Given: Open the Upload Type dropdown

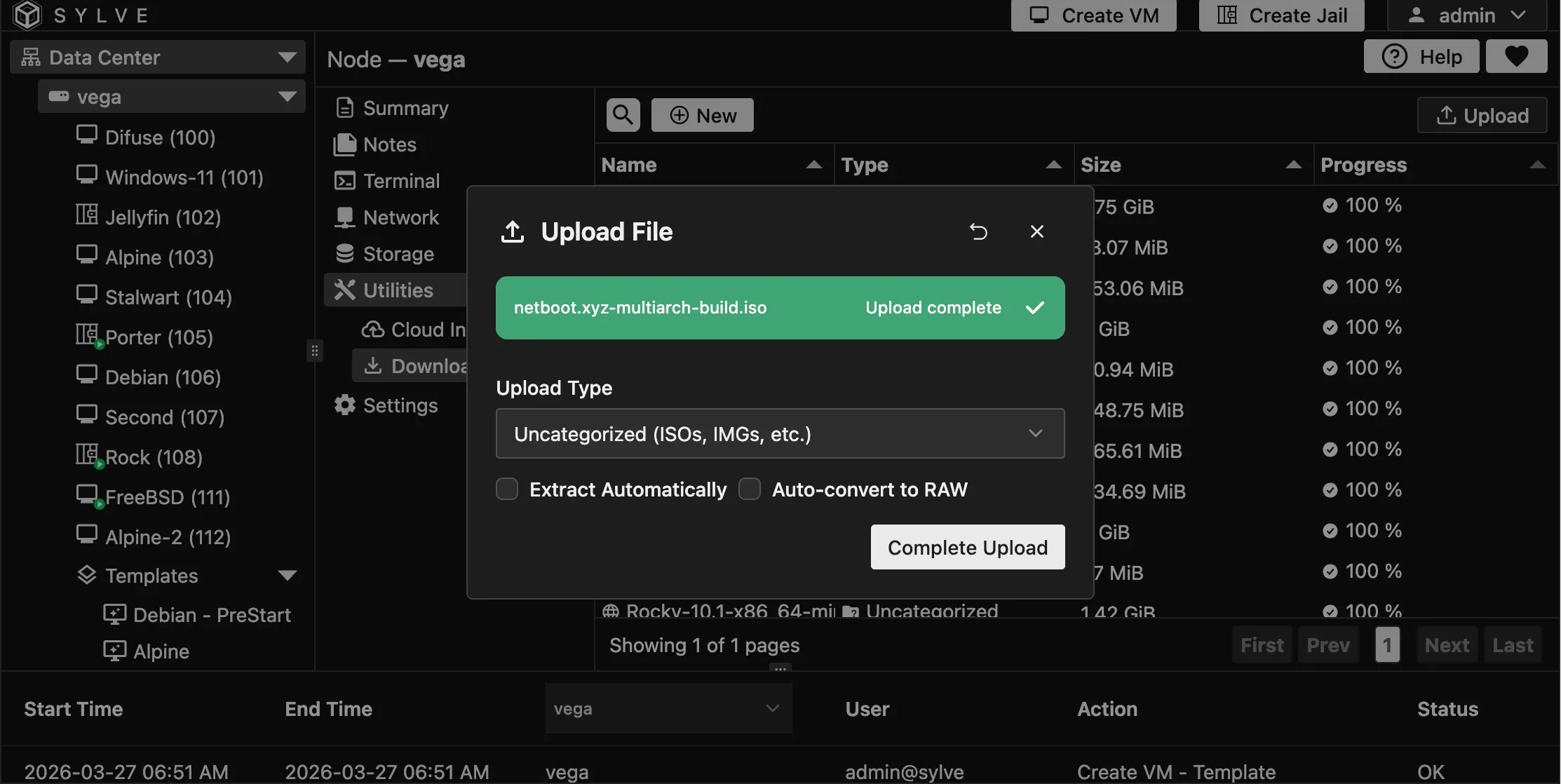Looking at the screenshot, I should tap(780, 433).
